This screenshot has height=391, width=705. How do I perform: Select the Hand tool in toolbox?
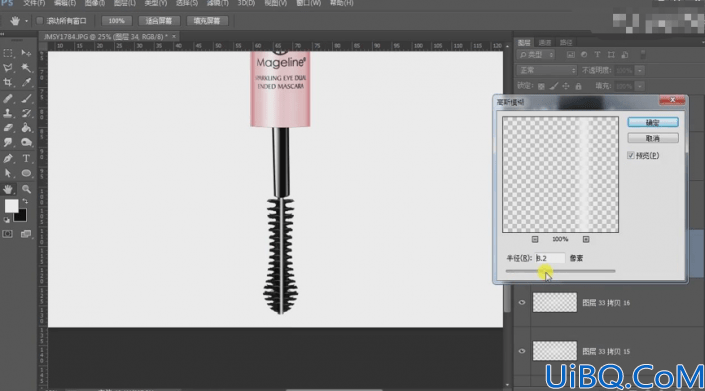coord(8,189)
